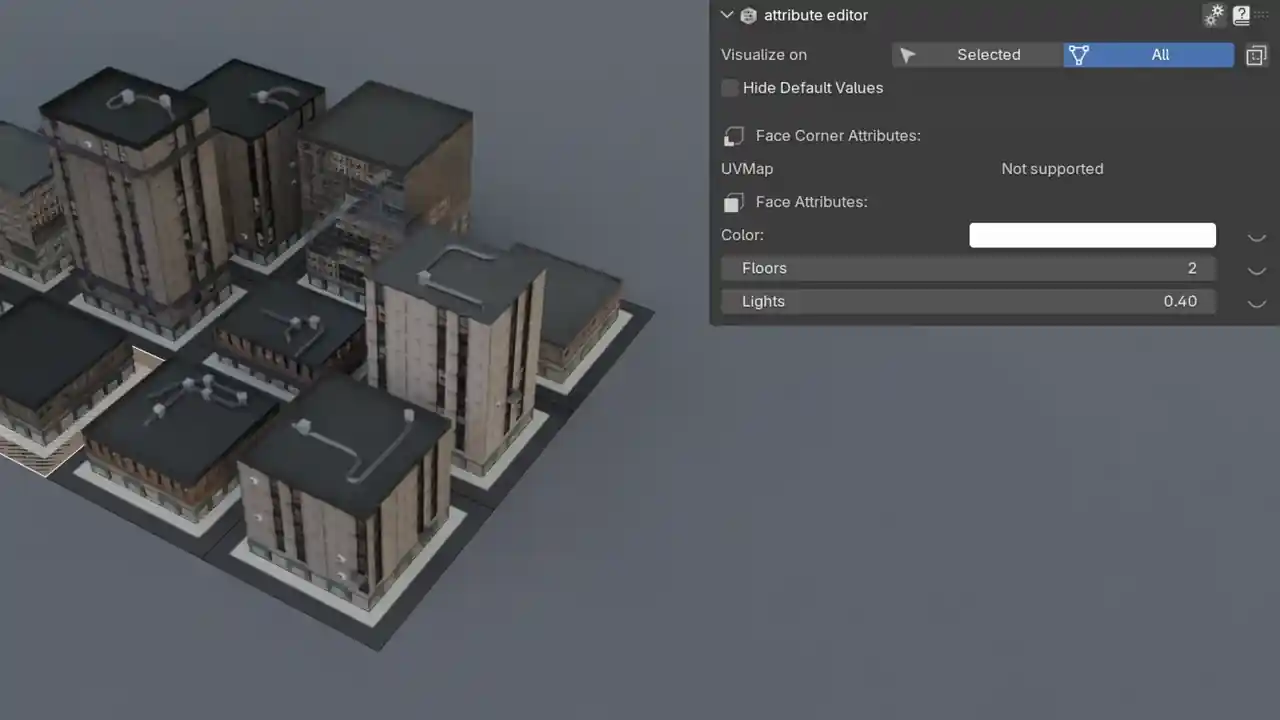Grab the panel drag handle dots

click(1261, 15)
